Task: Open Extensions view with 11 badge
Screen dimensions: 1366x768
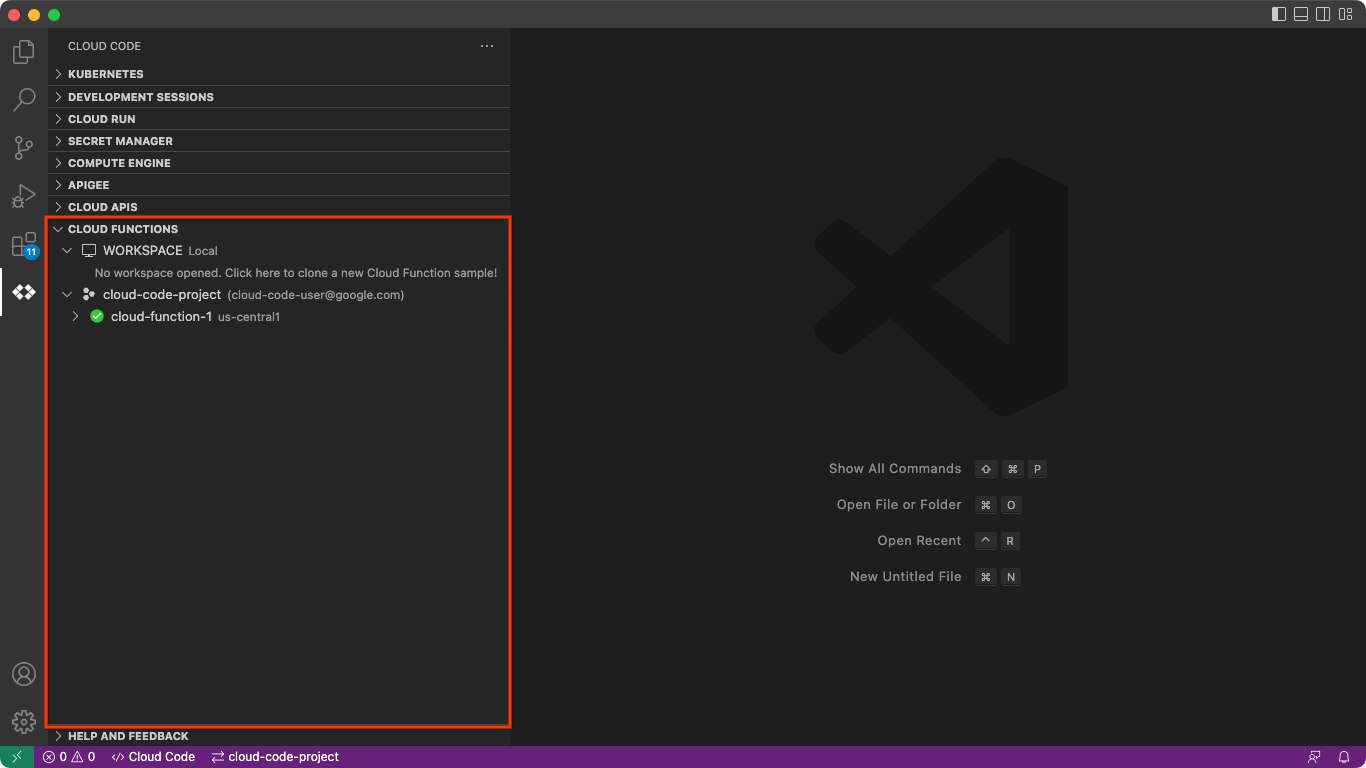Action: pos(24,244)
